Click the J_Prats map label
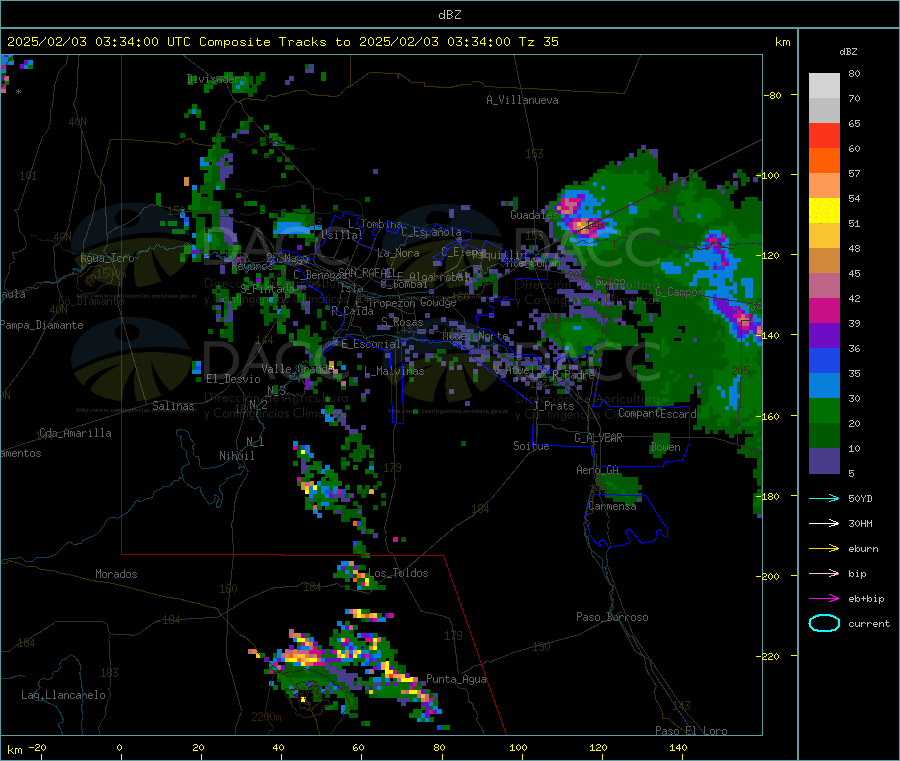Screen dimensions: 900x761 pos(553,406)
